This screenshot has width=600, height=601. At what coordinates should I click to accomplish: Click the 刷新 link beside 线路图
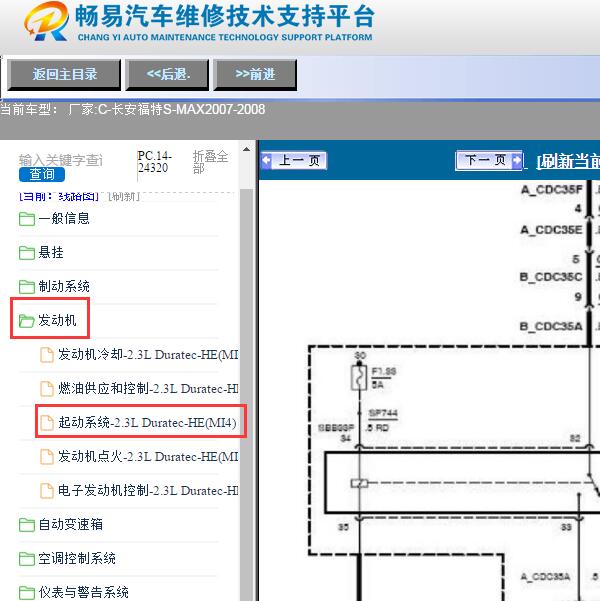(123, 196)
